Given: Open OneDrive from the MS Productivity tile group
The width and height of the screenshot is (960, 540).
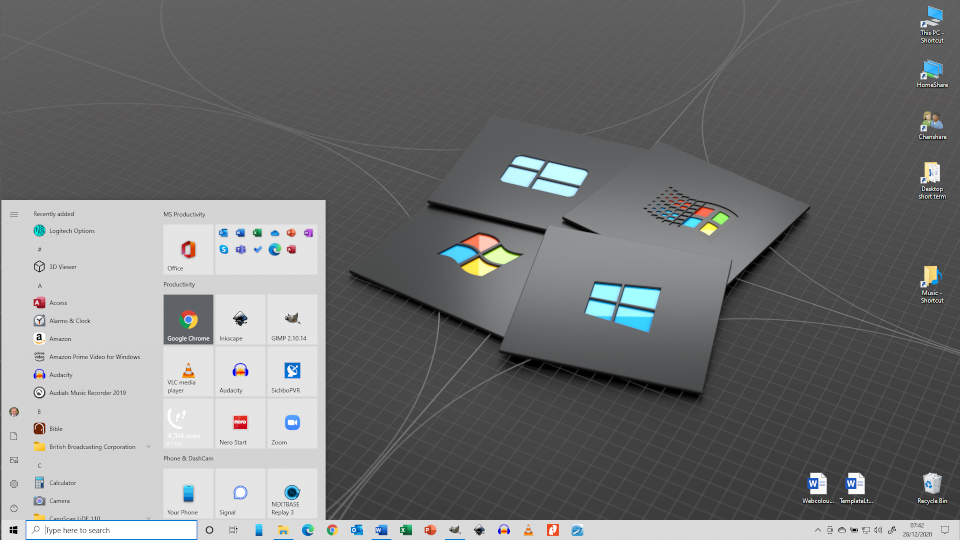Looking at the screenshot, I should pyautogui.click(x=275, y=233).
